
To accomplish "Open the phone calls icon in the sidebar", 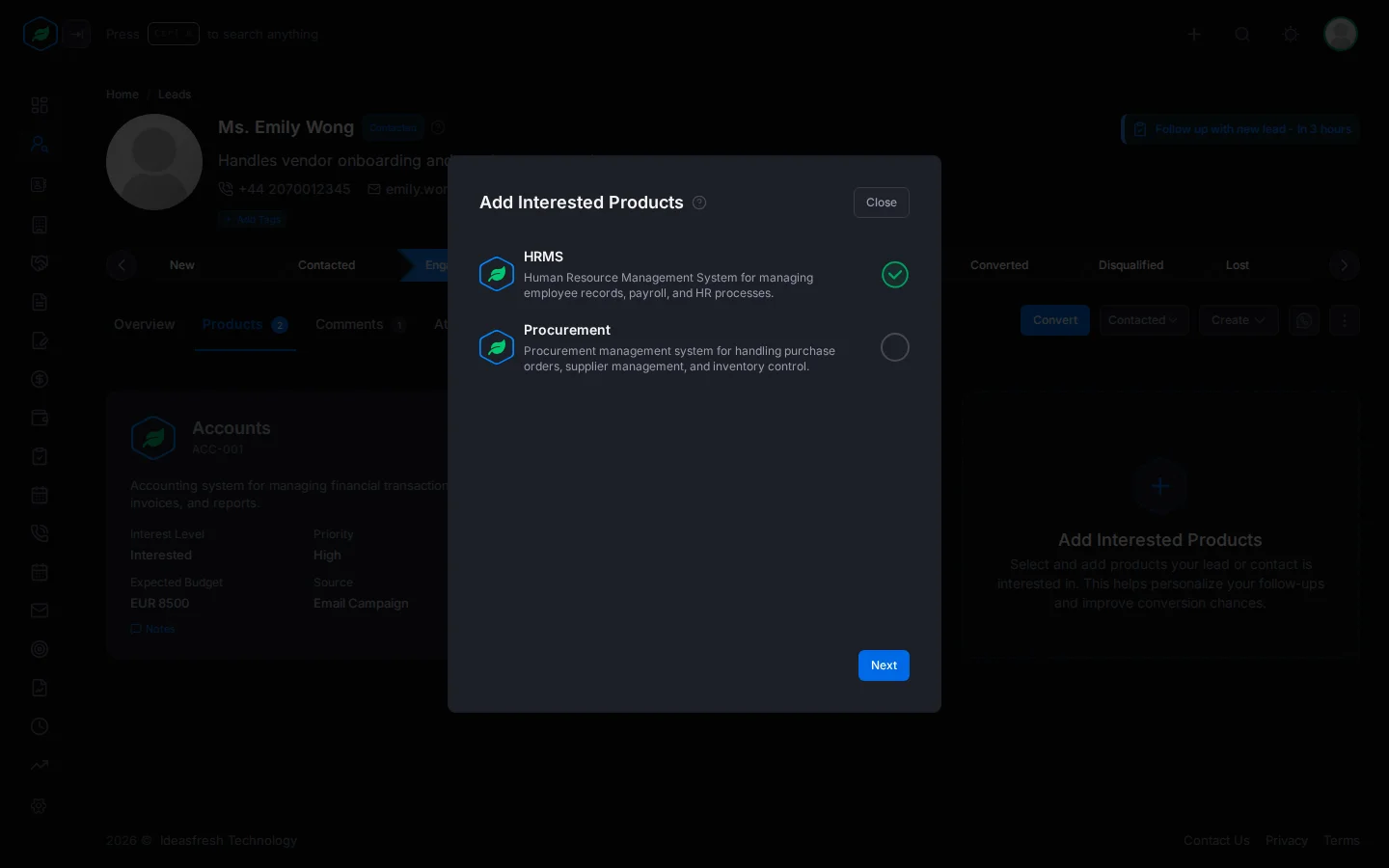I will [x=40, y=532].
